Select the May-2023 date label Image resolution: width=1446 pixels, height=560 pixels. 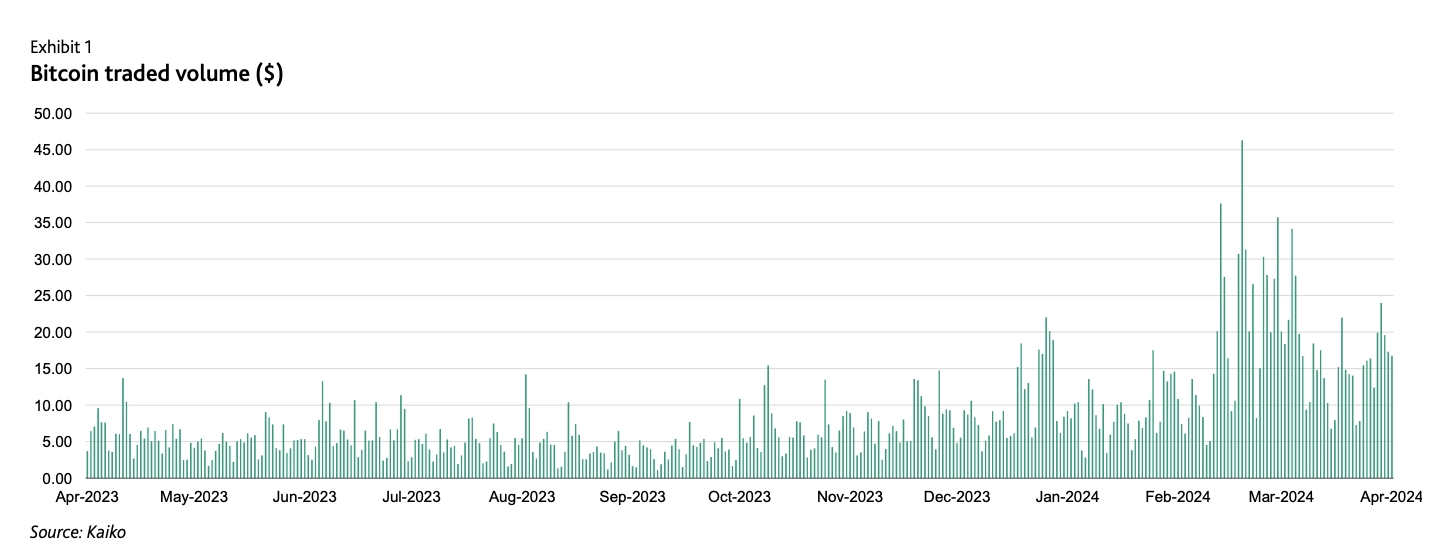coord(194,497)
